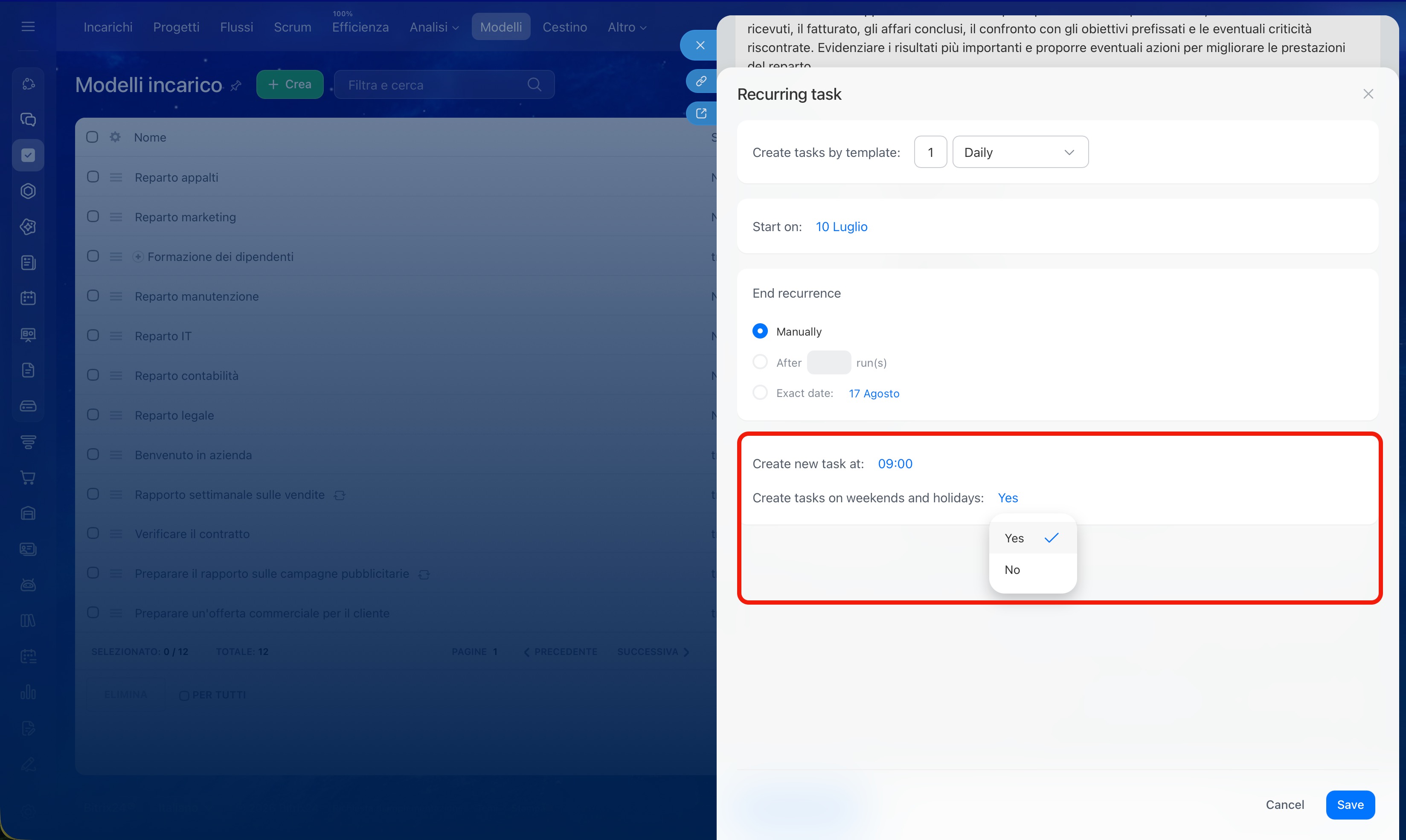1406x840 pixels.
Task: Select the Modelli tab
Action: tap(500, 26)
